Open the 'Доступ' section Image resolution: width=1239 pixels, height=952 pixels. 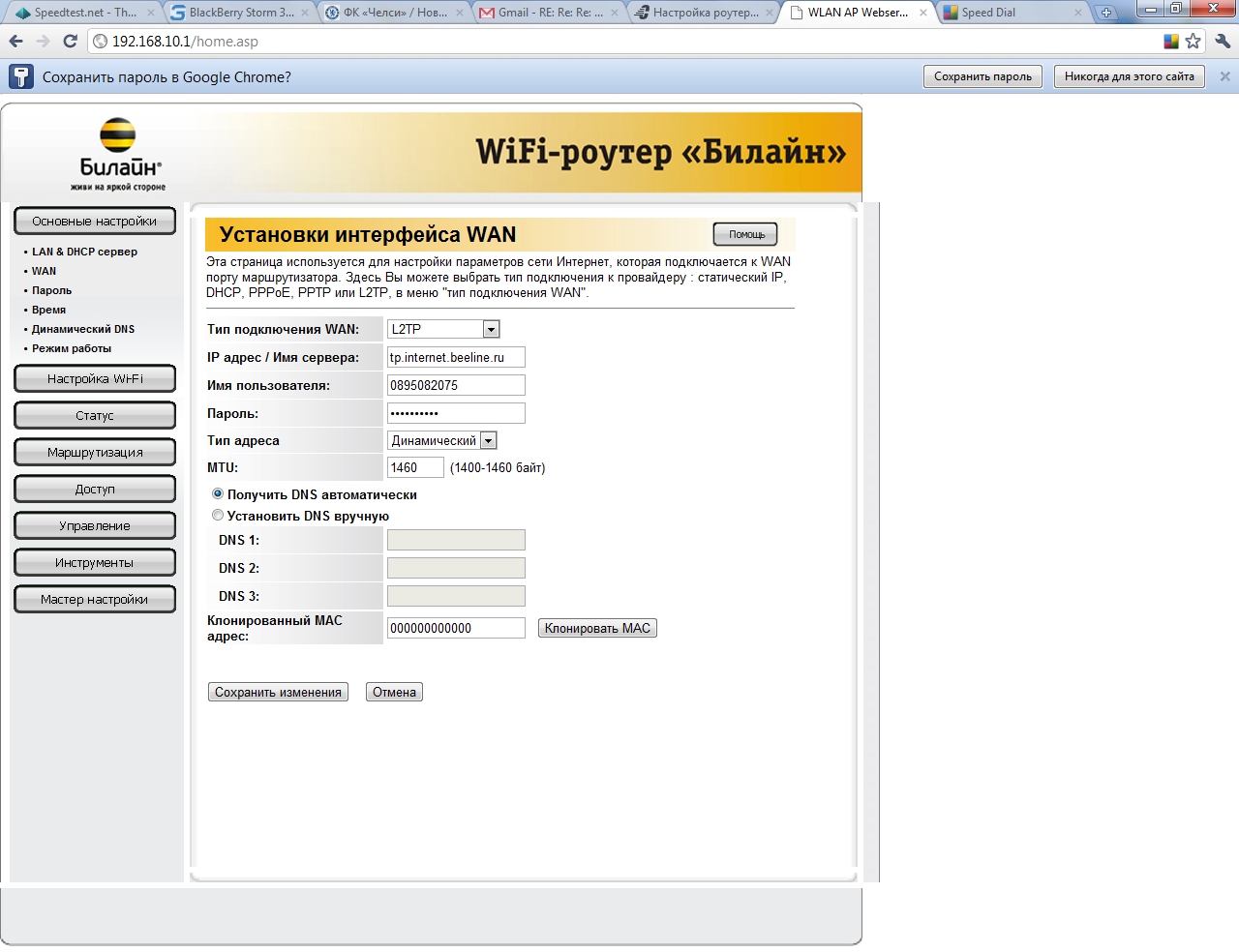coord(95,489)
